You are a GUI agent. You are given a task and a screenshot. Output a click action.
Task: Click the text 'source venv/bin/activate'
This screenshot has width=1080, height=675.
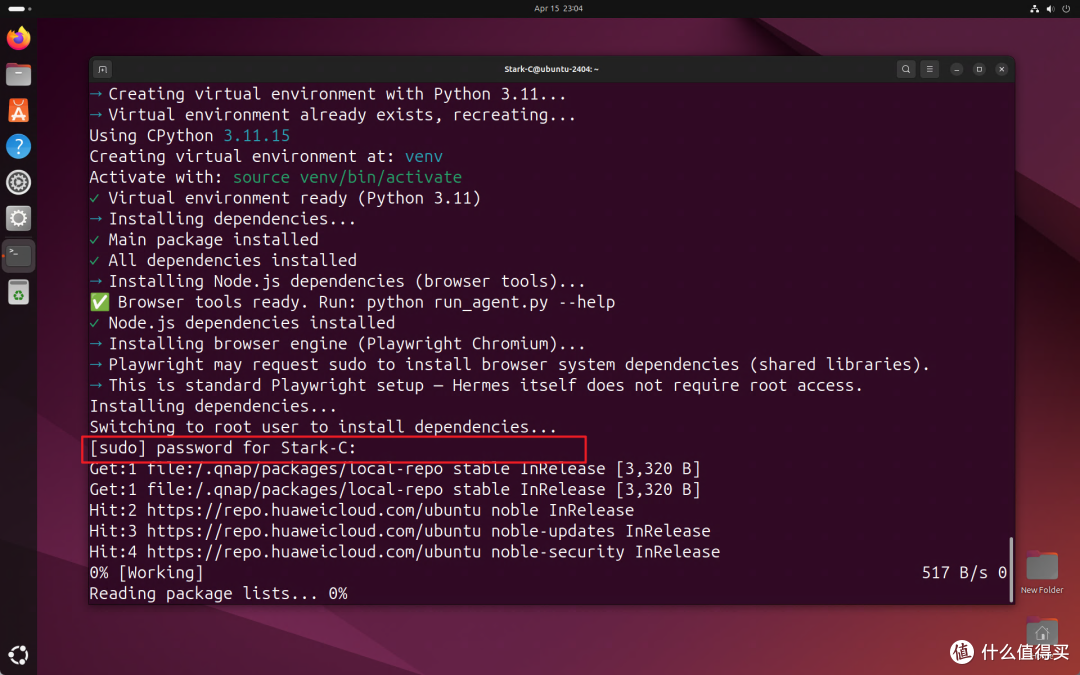(x=347, y=177)
